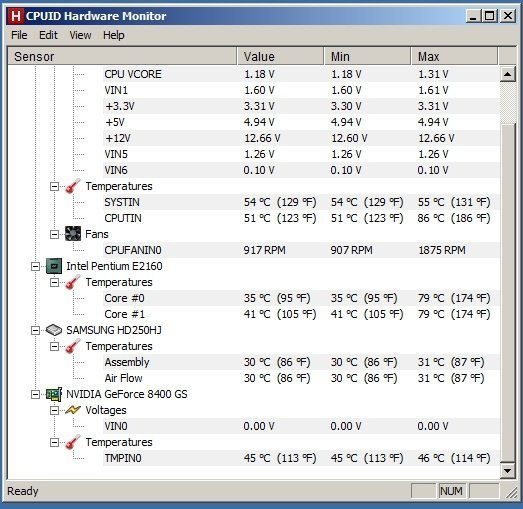Image resolution: width=523 pixels, height=509 pixels.
Task: Minimize the Hardware Monitor window
Action: (473, 16)
